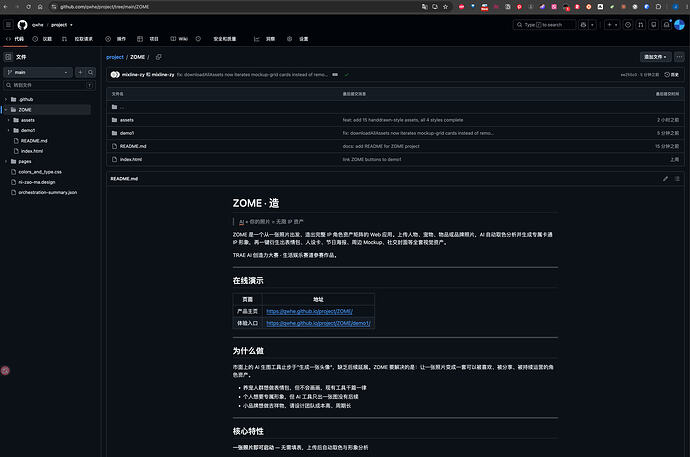The height and width of the screenshot is (457, 690).
Task: Open the notifications inbox bell icon
Action: (x=666, y=25)
